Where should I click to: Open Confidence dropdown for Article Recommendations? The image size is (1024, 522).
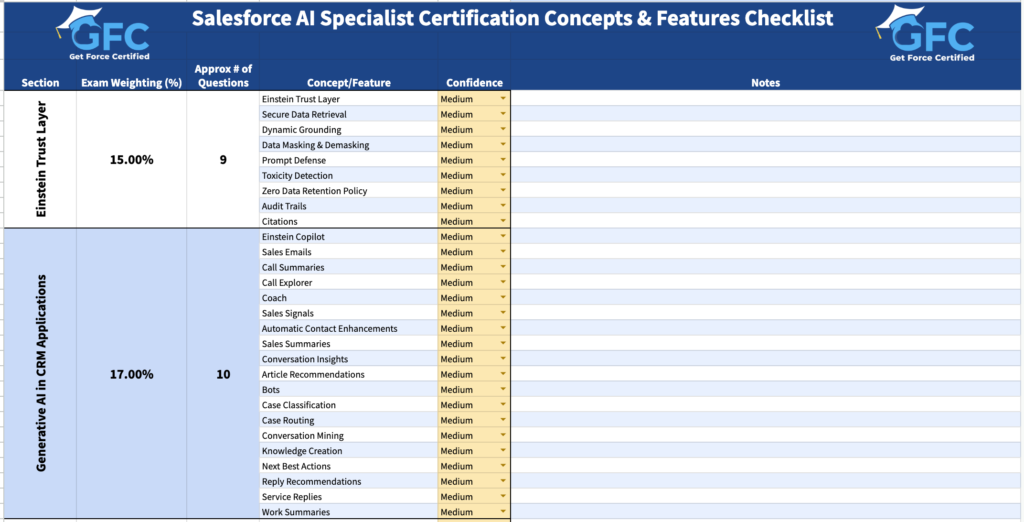(503, 374)
